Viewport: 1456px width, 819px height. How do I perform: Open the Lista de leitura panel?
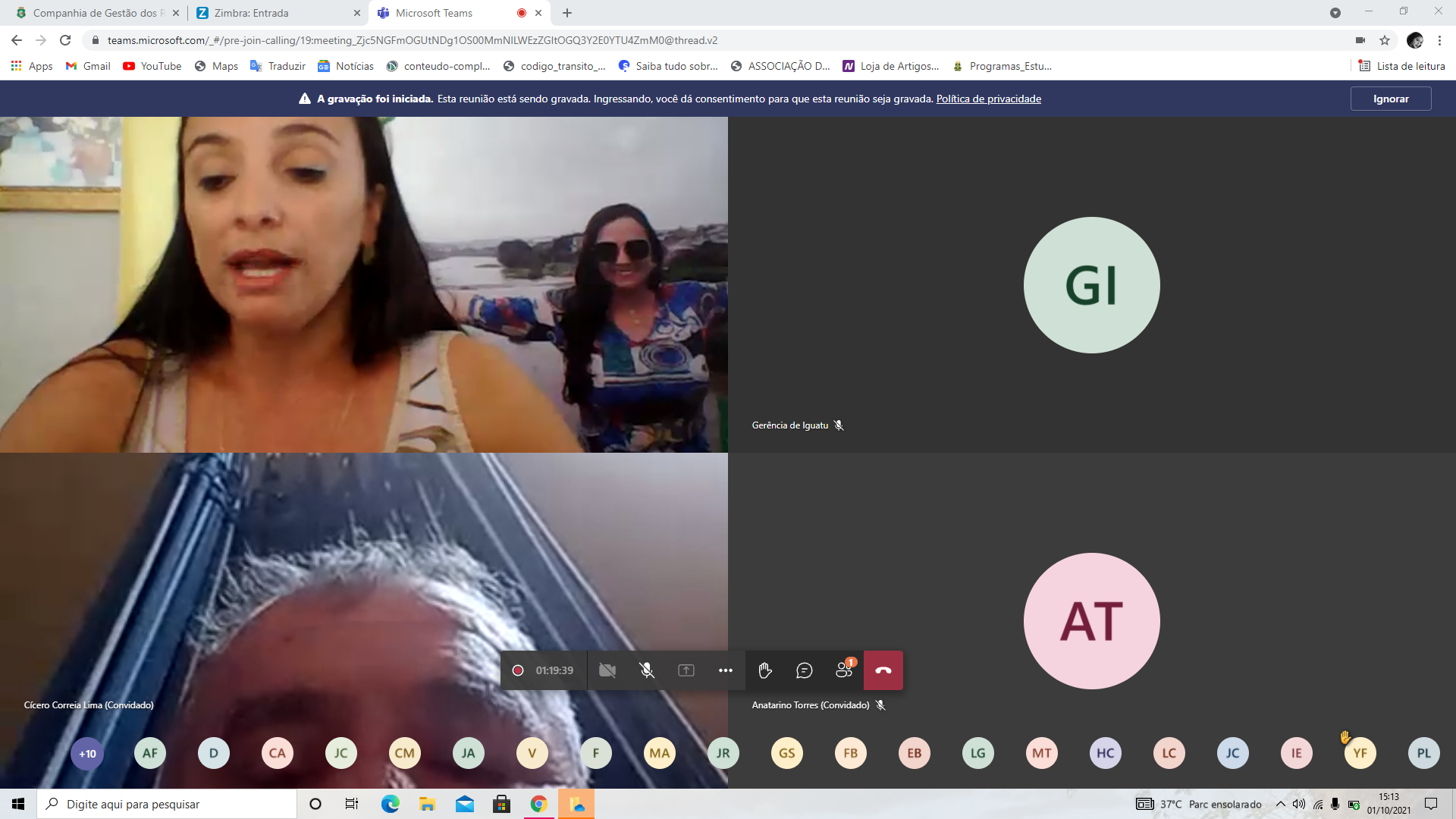1402,66
